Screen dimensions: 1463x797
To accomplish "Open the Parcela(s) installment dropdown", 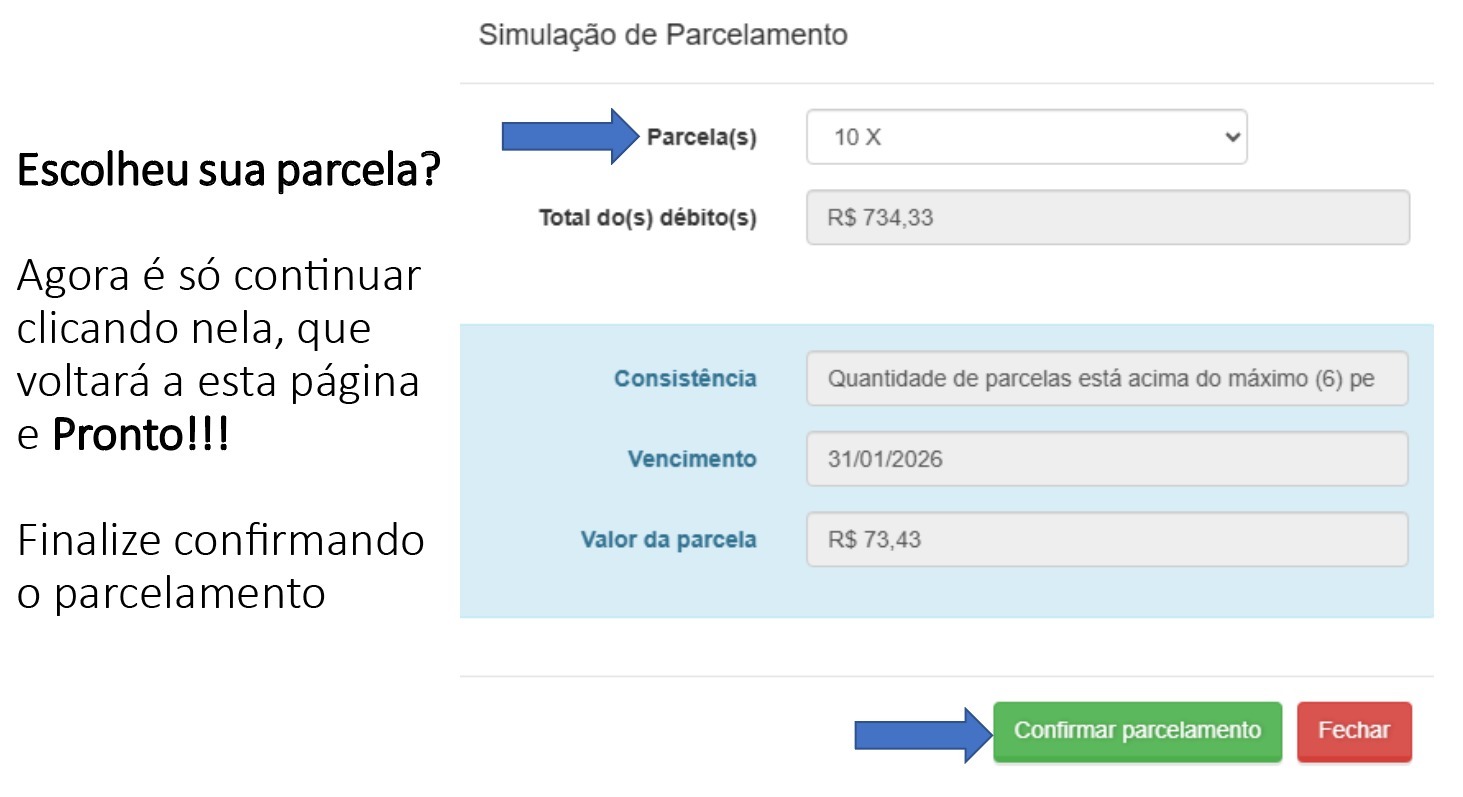I will [1026, 137].
